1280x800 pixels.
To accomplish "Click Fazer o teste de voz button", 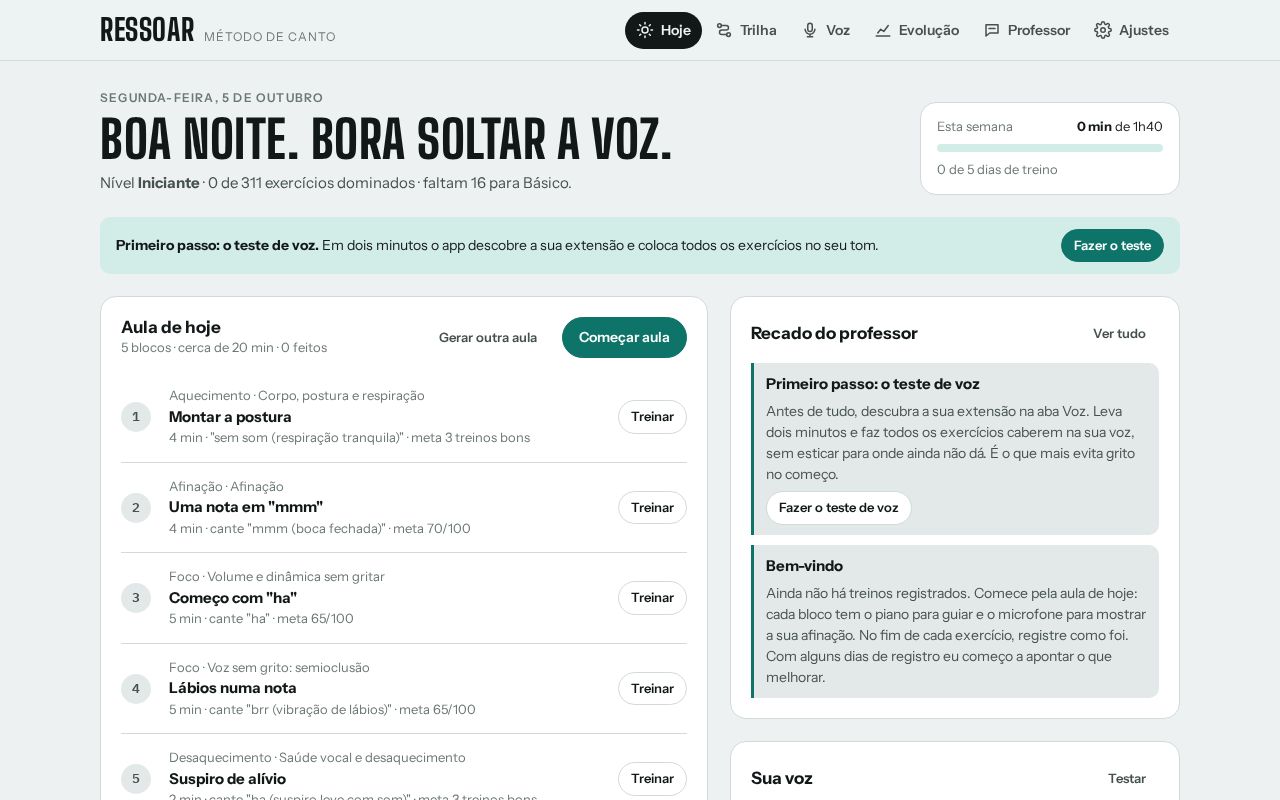I will 839,508.
